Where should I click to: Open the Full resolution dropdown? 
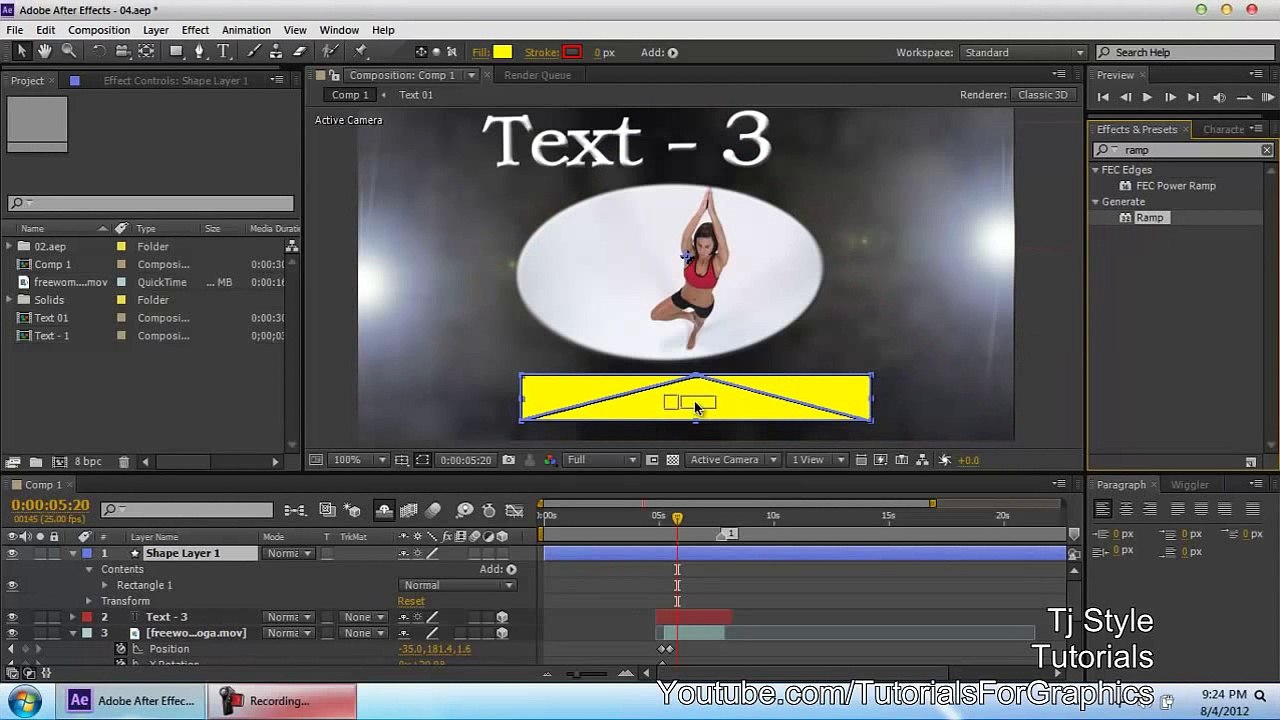(x=601, y=460)
